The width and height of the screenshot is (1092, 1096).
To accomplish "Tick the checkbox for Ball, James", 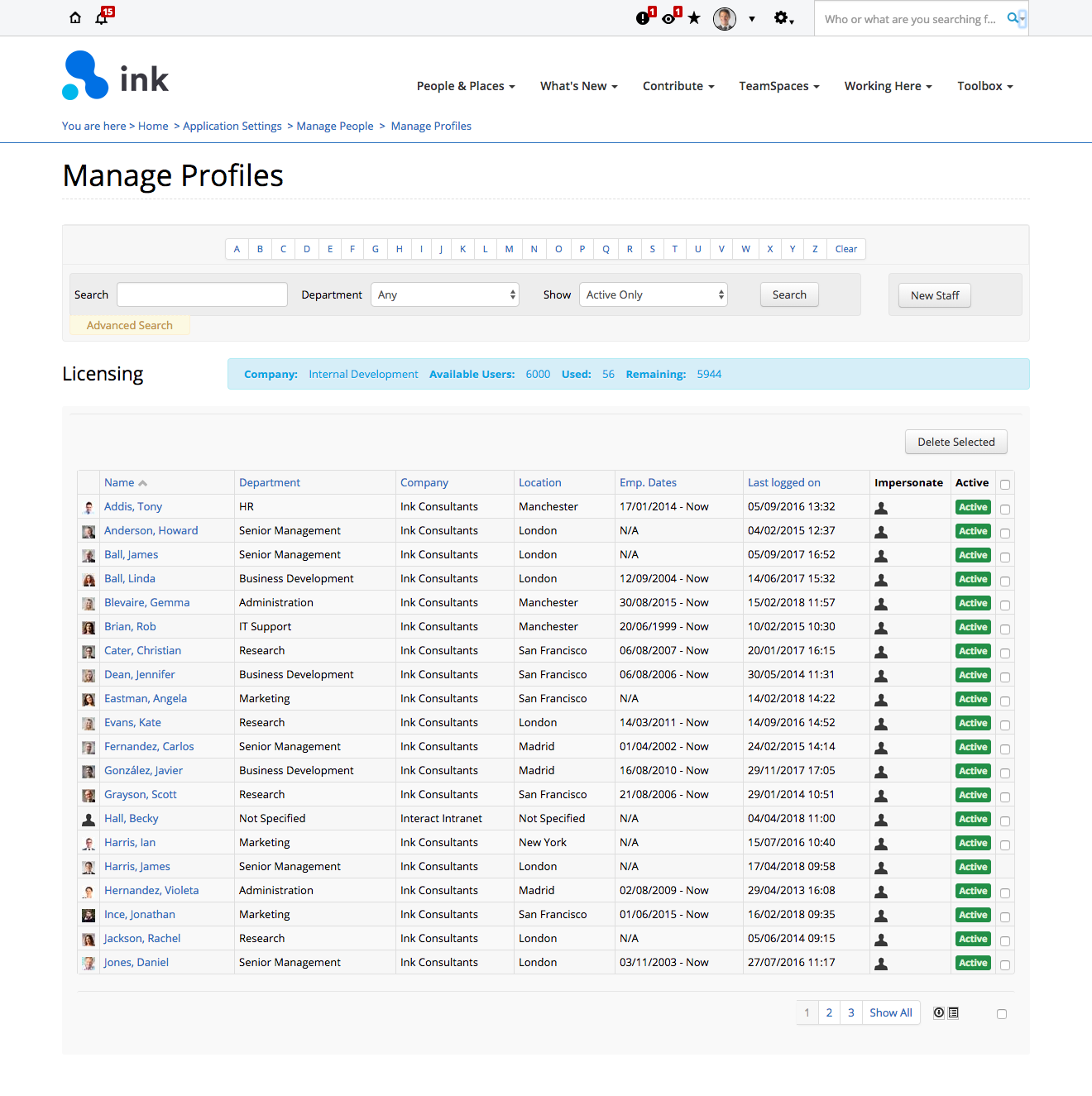I will tap(1005, 556).
